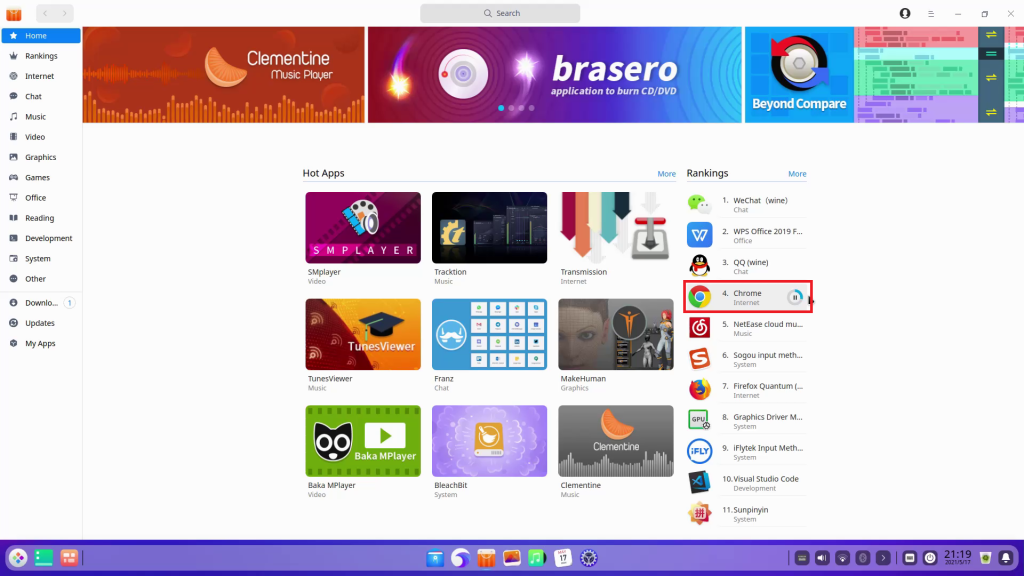Viewport: 1024px width, 576px height.
Task: Click the Sunpinyin icon in Rankings
Action: pyautogui.click(x=699, y=513)
